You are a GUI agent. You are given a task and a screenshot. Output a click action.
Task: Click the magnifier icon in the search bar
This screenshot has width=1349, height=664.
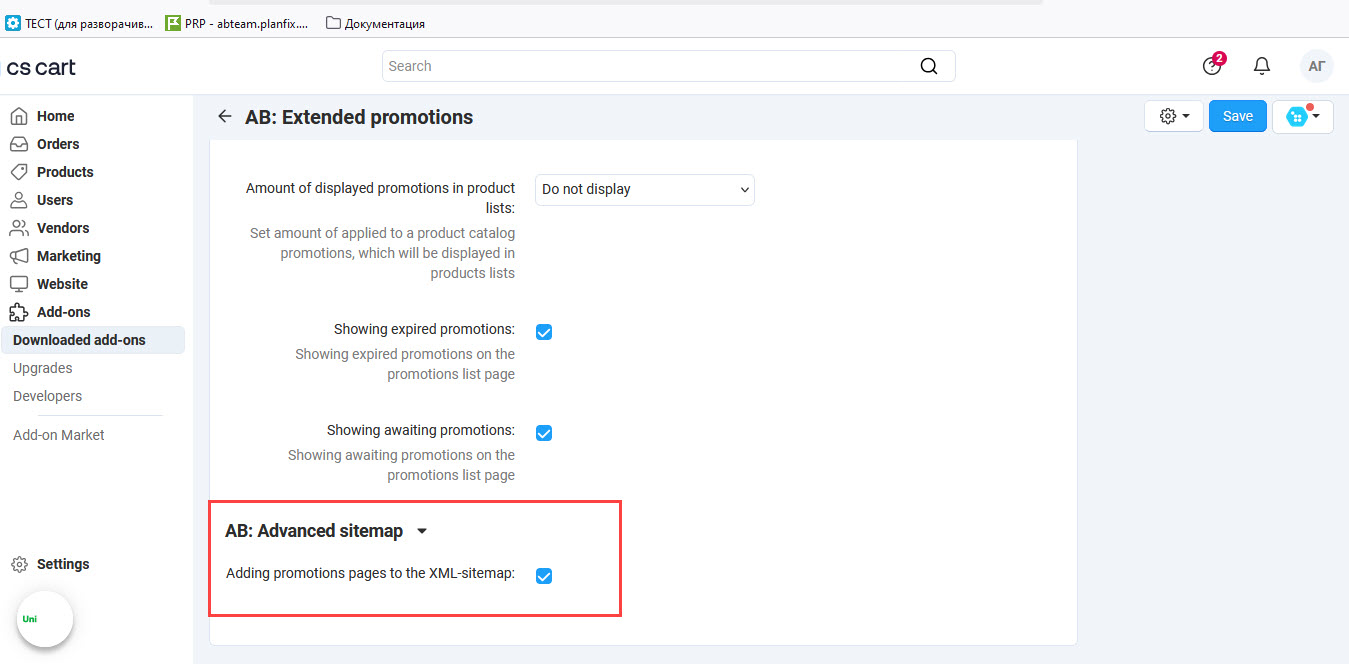pyautogui.click(x=929, y=66)
